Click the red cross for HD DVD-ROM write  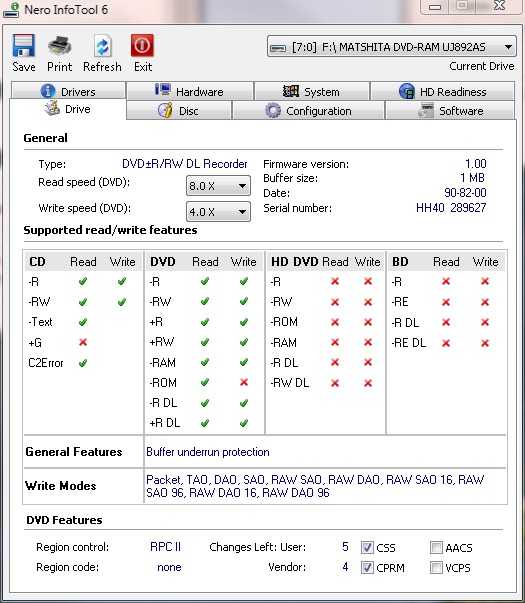[368, 322]
